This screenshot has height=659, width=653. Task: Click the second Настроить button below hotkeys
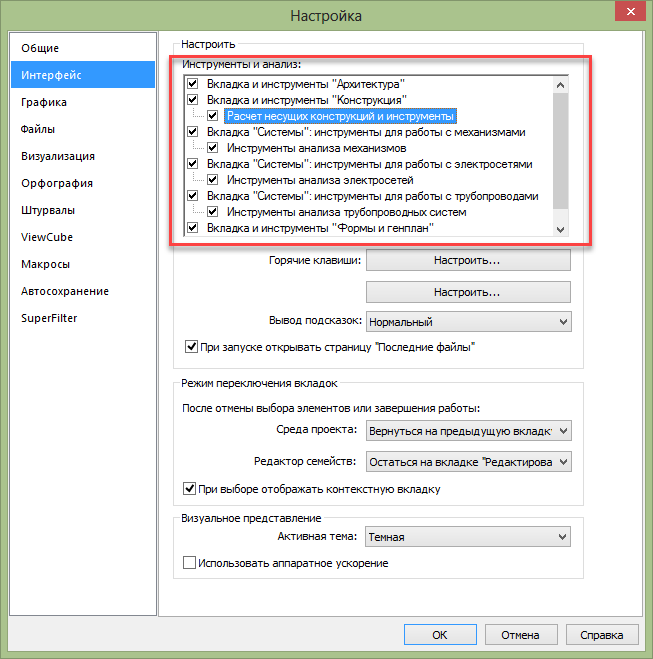tap(468, 292)
